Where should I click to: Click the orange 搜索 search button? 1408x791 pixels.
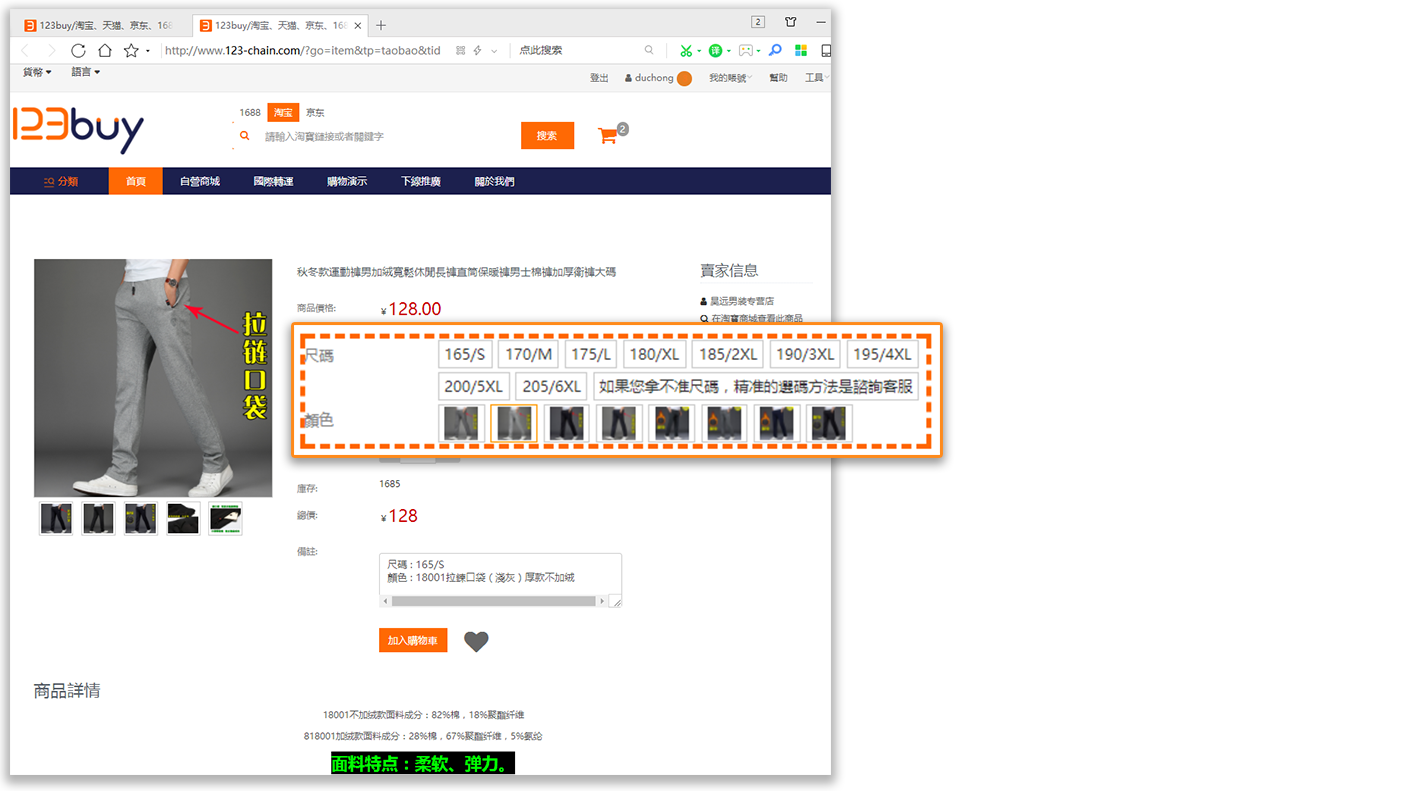click(547, 136)
